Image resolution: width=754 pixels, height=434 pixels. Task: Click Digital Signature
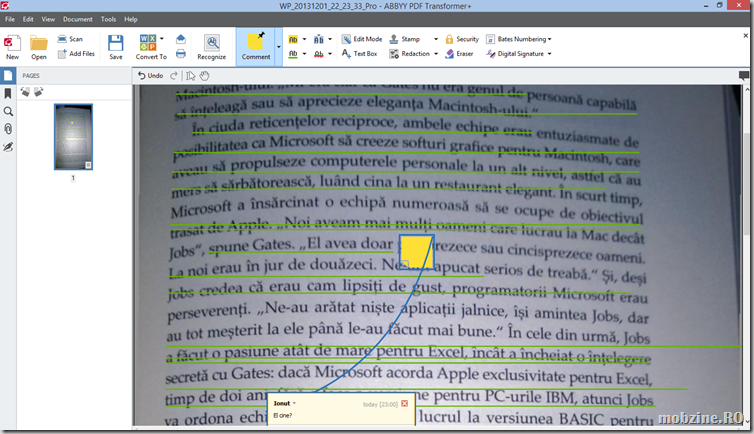(x=515, y=54)
